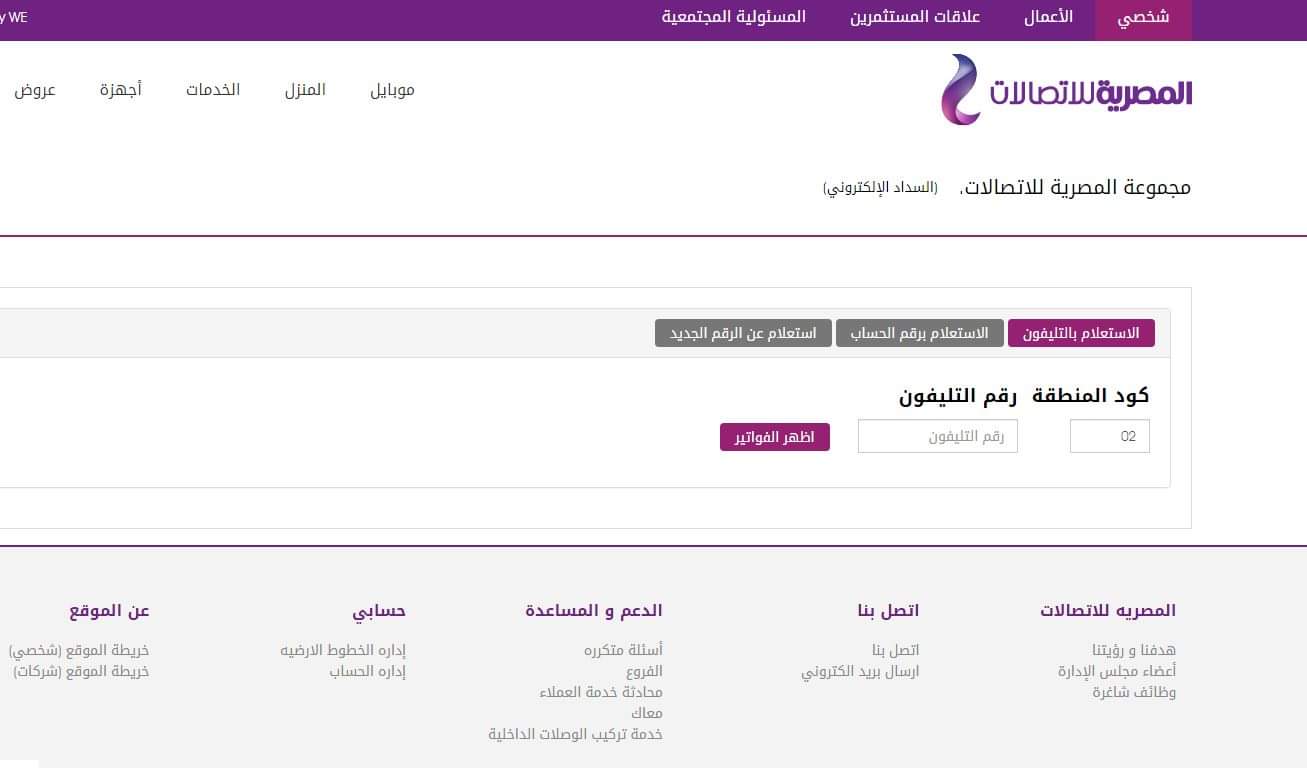Switch to الاستعلام بالتليفون tab
The height and width of the screenshot is (768, 1307).
[x=1081, y=333]
